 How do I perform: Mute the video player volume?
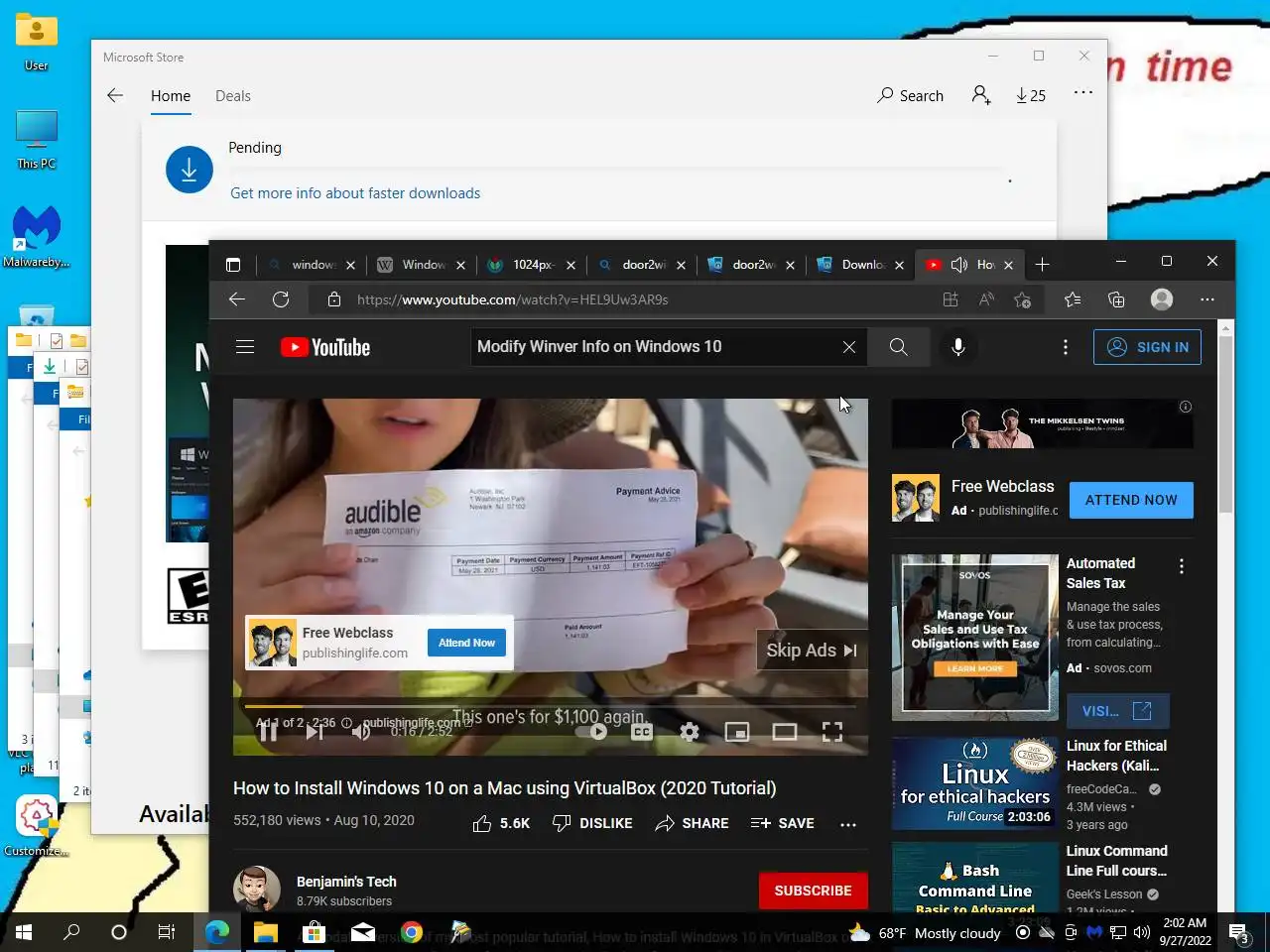(x=361, y=732)
